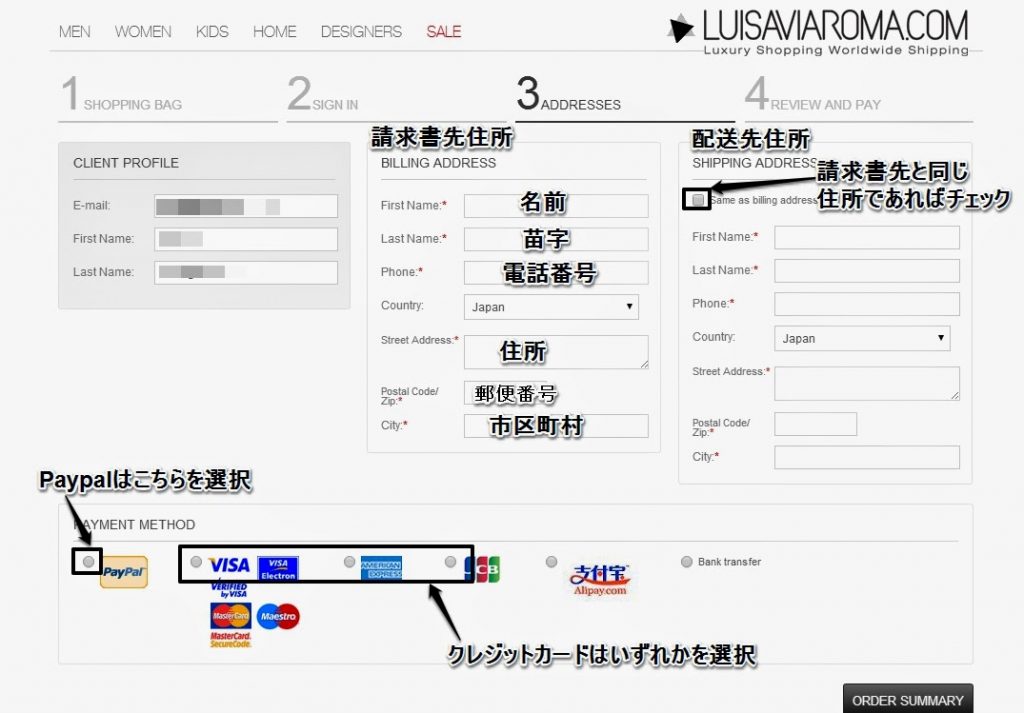Click client profile Last Name field
The image size is (1024, 713).
(246, 272)
